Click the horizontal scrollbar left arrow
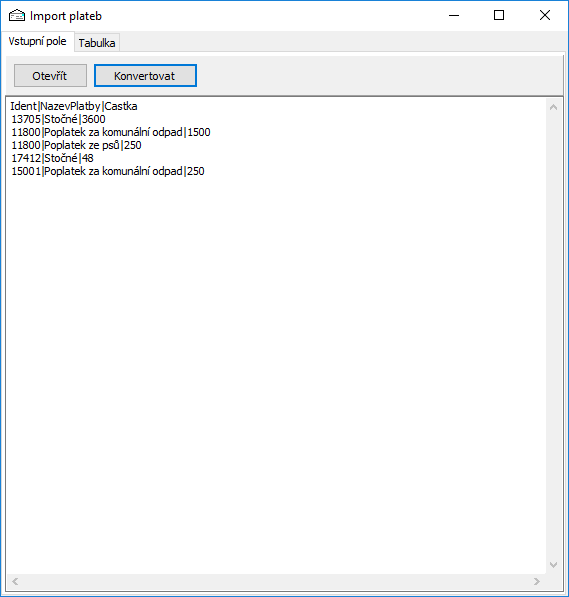The width and height of the screenshot is (569, 597). [15, 581]
